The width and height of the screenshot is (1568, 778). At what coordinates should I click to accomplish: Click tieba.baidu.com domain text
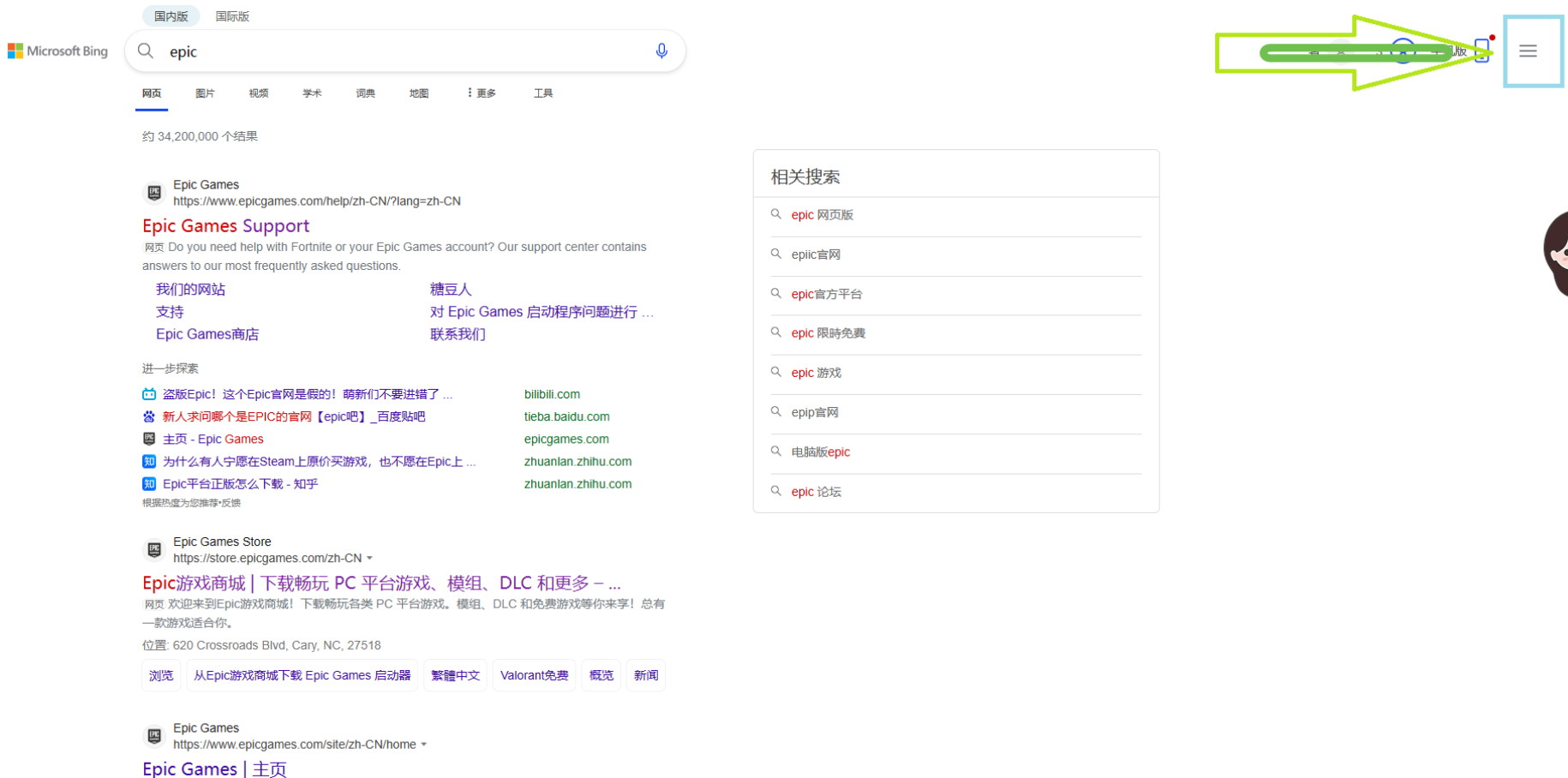click(567, 416)
